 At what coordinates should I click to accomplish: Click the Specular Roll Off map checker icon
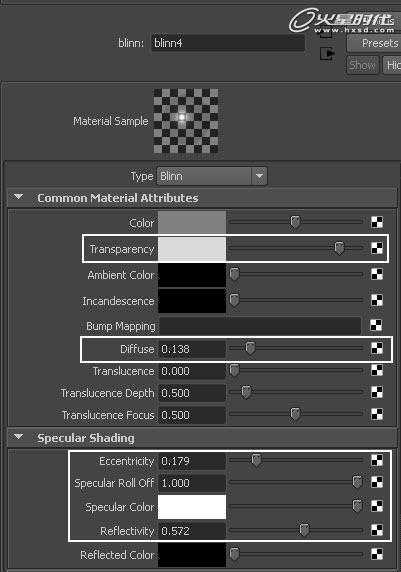(x=377, y=482)
